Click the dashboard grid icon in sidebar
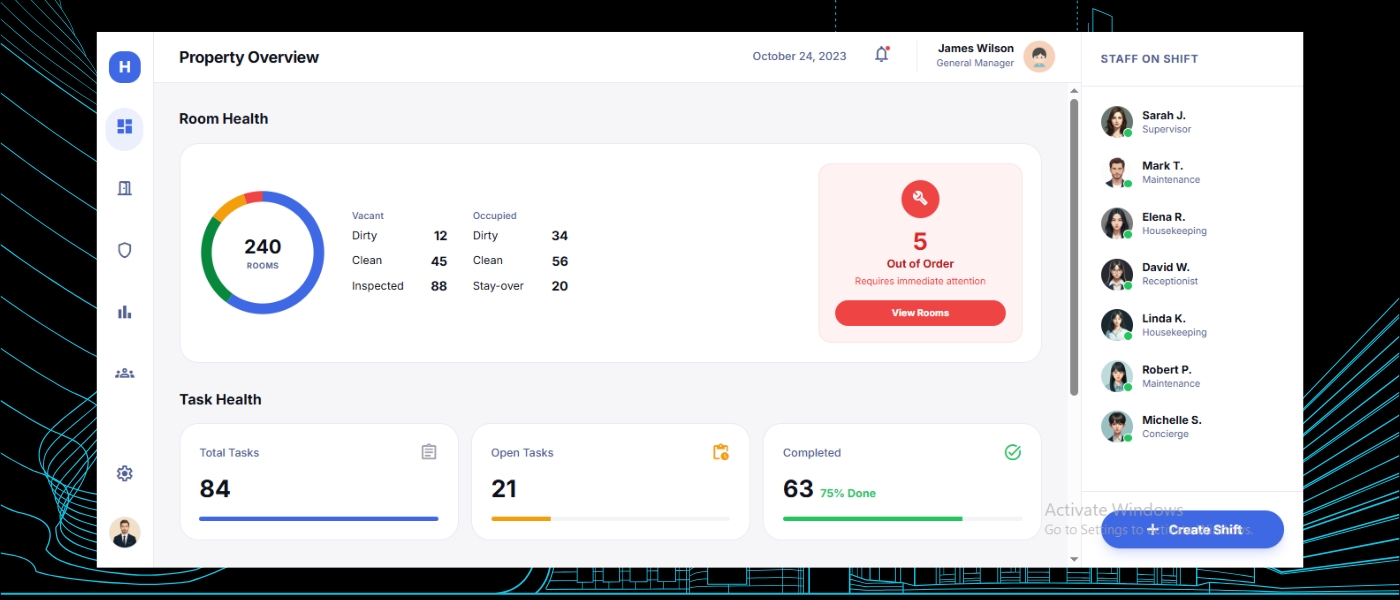 coord(124,127)
